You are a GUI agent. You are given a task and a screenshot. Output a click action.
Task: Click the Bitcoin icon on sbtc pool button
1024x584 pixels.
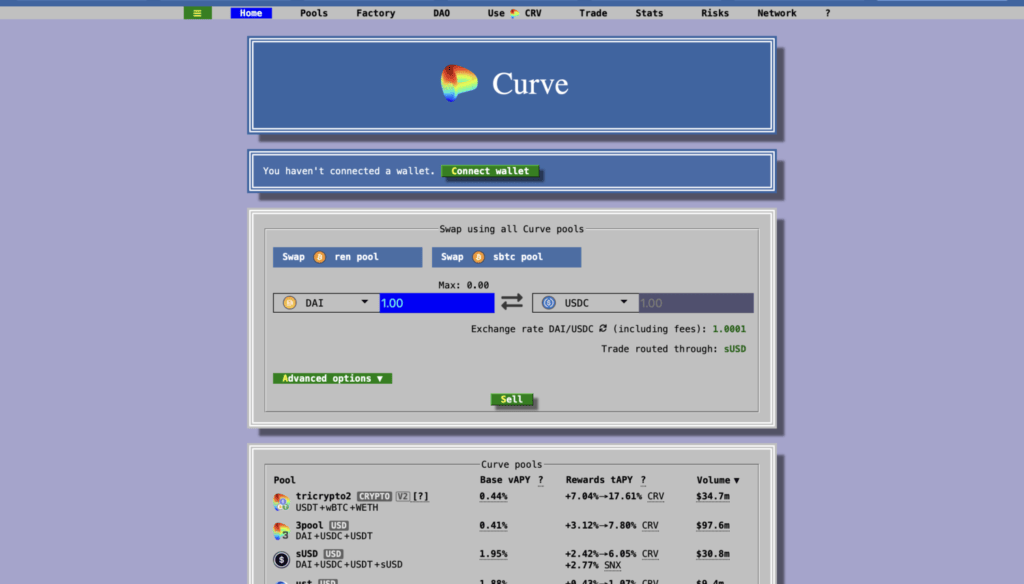pyautogui.click(x=478, y=257)
